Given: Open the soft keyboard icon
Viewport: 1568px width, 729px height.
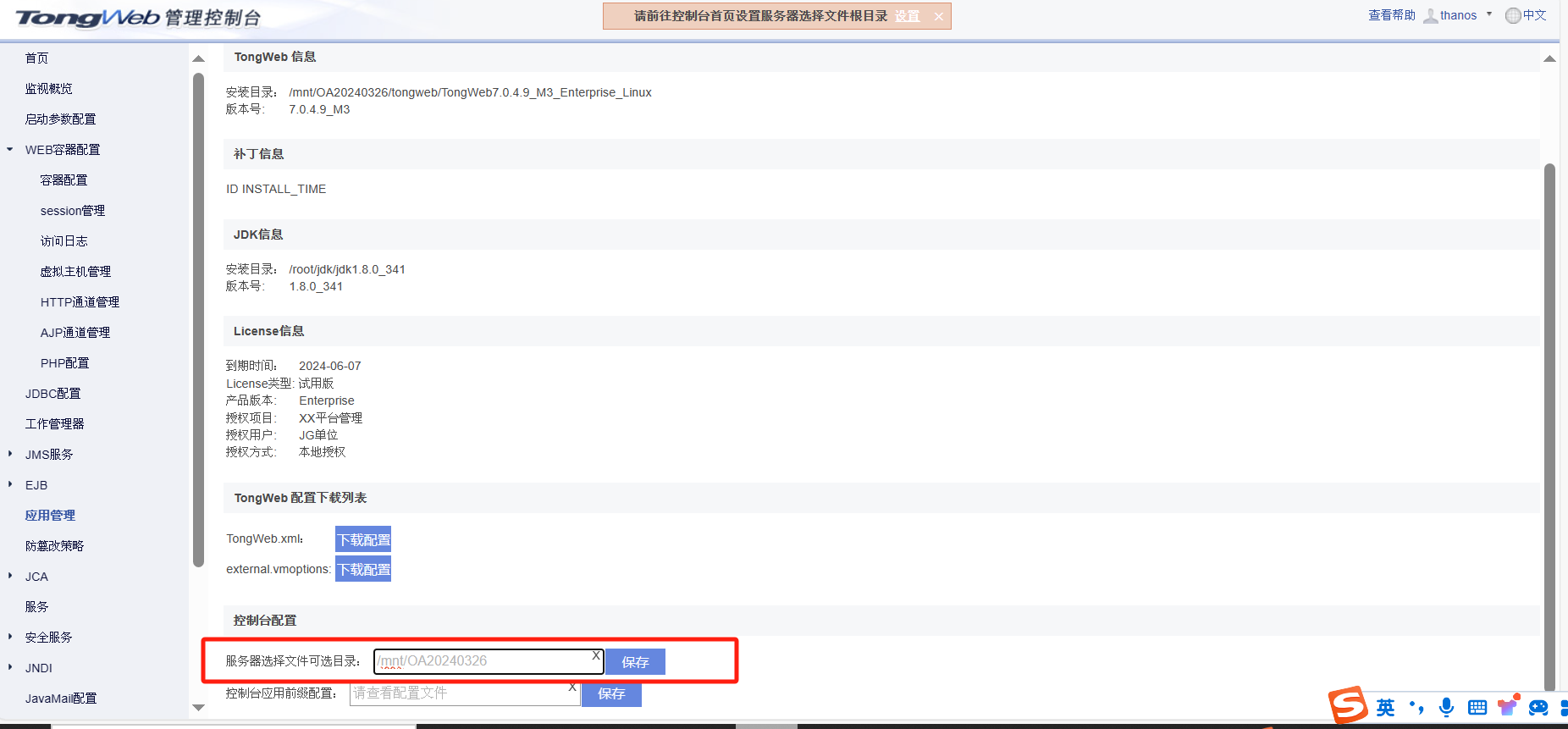Looking at the screenshot, I should click(x=1477, y=707).
